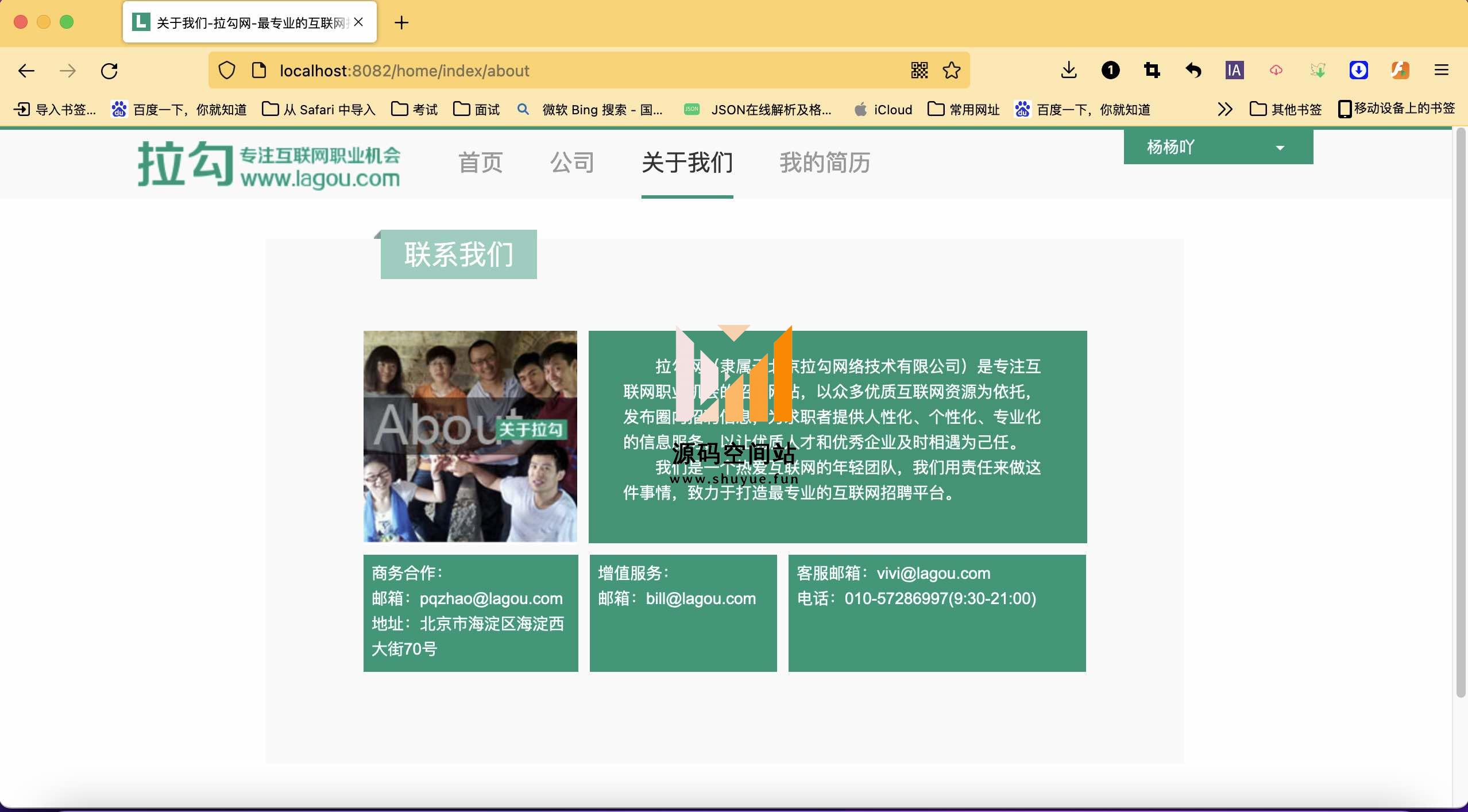Expand the 杨杨吖 user dropdown

click(x=1218, y=147)
